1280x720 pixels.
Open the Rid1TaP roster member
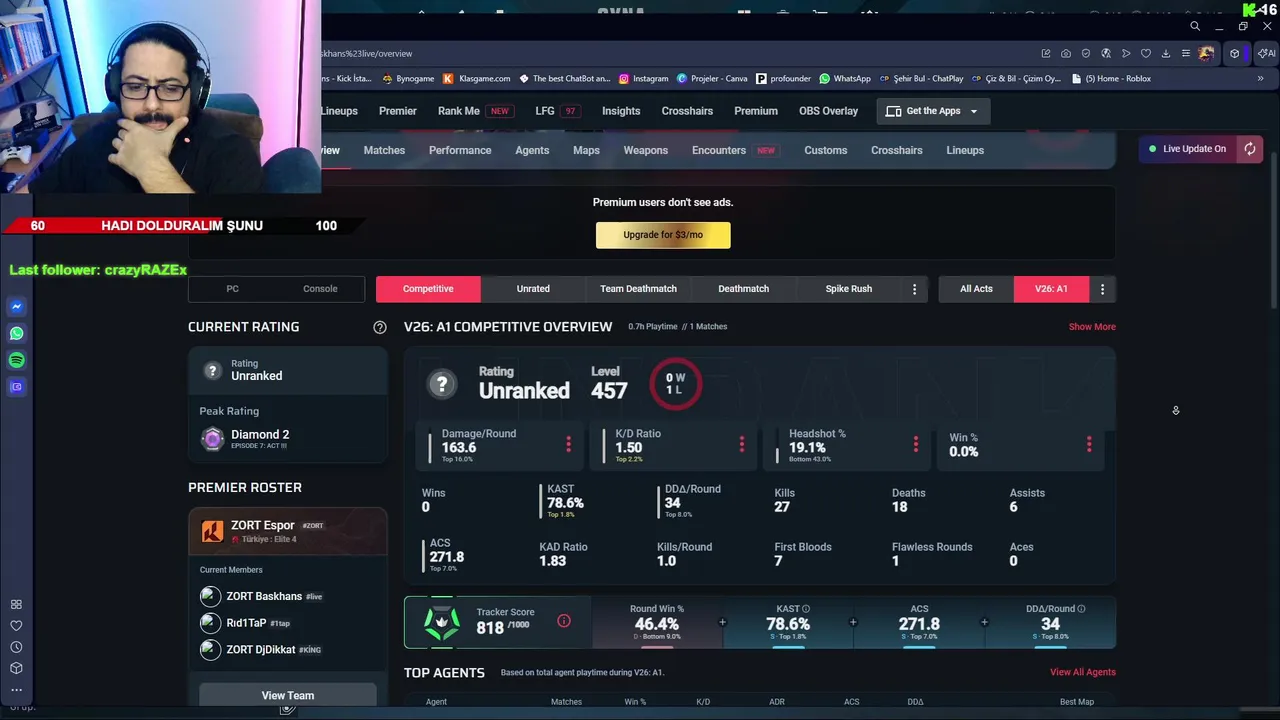coord(246,623)
